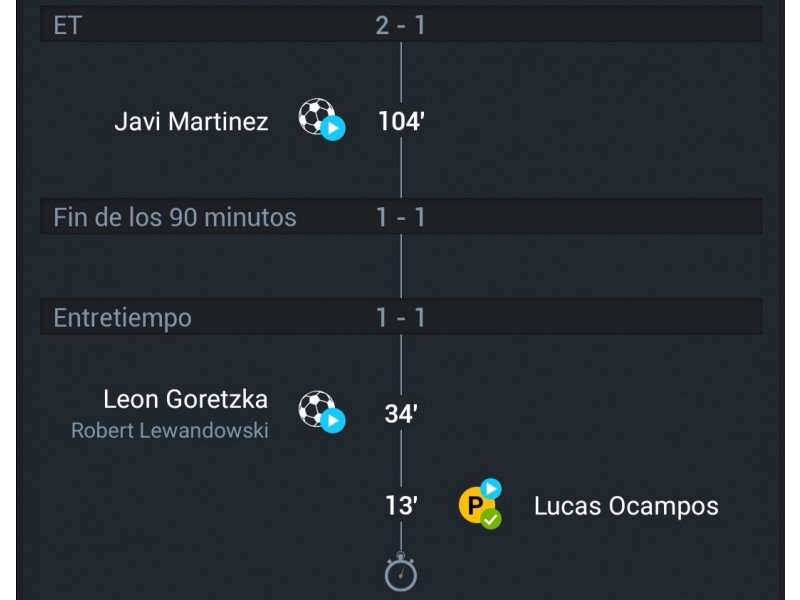Click the green checkmark on penalty icon
The height and width of the screenshot is (600, 800).
pyautogui.click(x=491, y=519)
